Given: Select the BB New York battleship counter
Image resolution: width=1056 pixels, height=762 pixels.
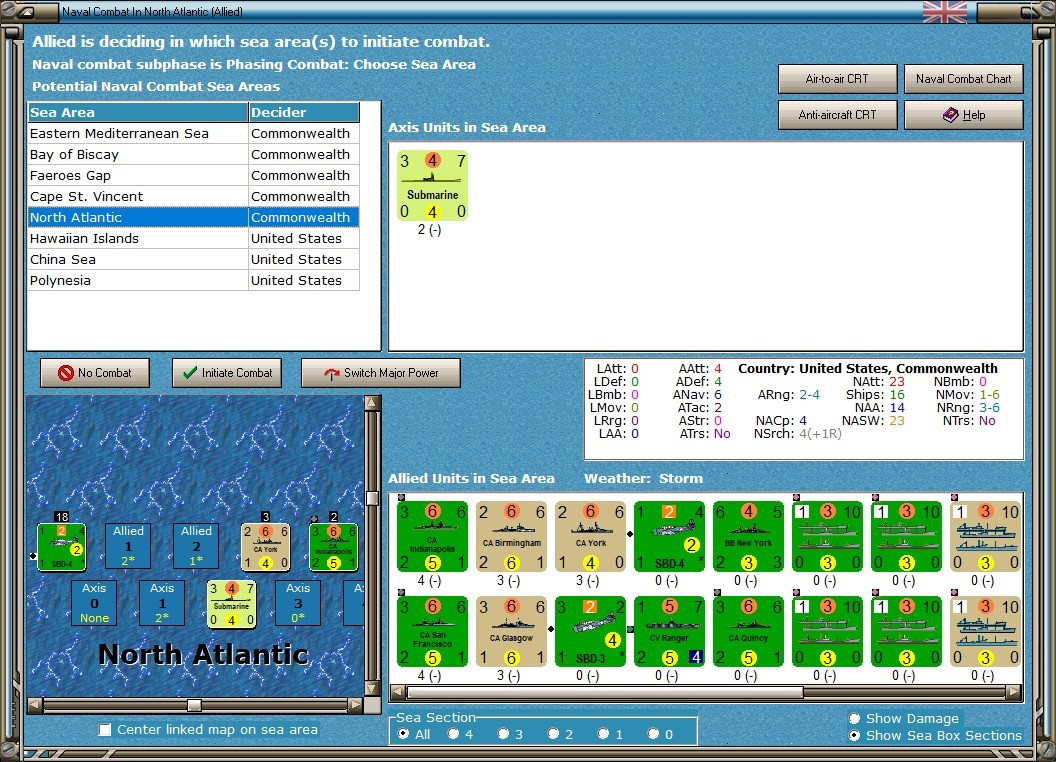Looking at the screenshot, I should pyautogui.click(x=748, y=536).
